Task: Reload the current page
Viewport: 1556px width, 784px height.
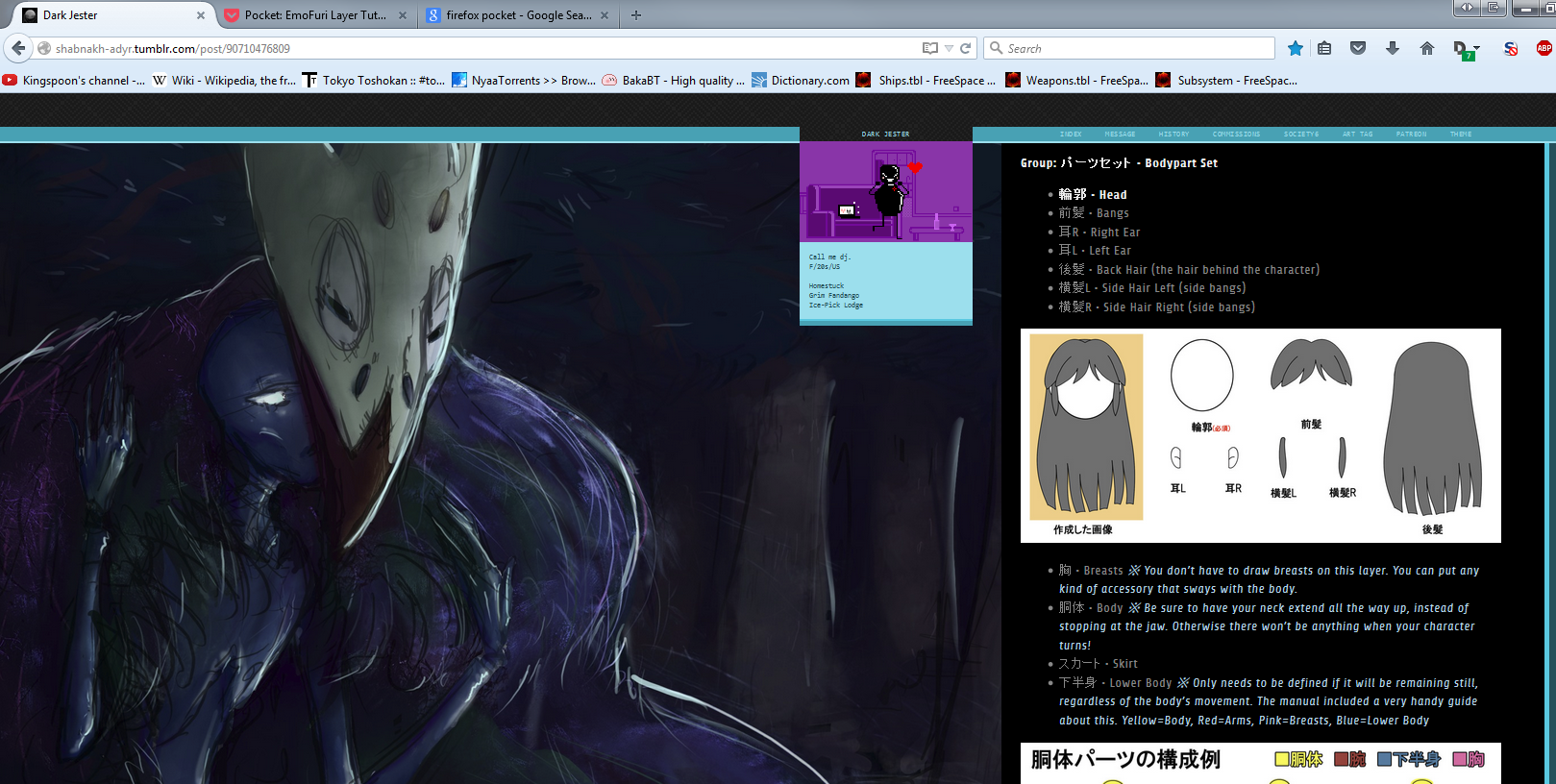Action: tap(966, 48)
